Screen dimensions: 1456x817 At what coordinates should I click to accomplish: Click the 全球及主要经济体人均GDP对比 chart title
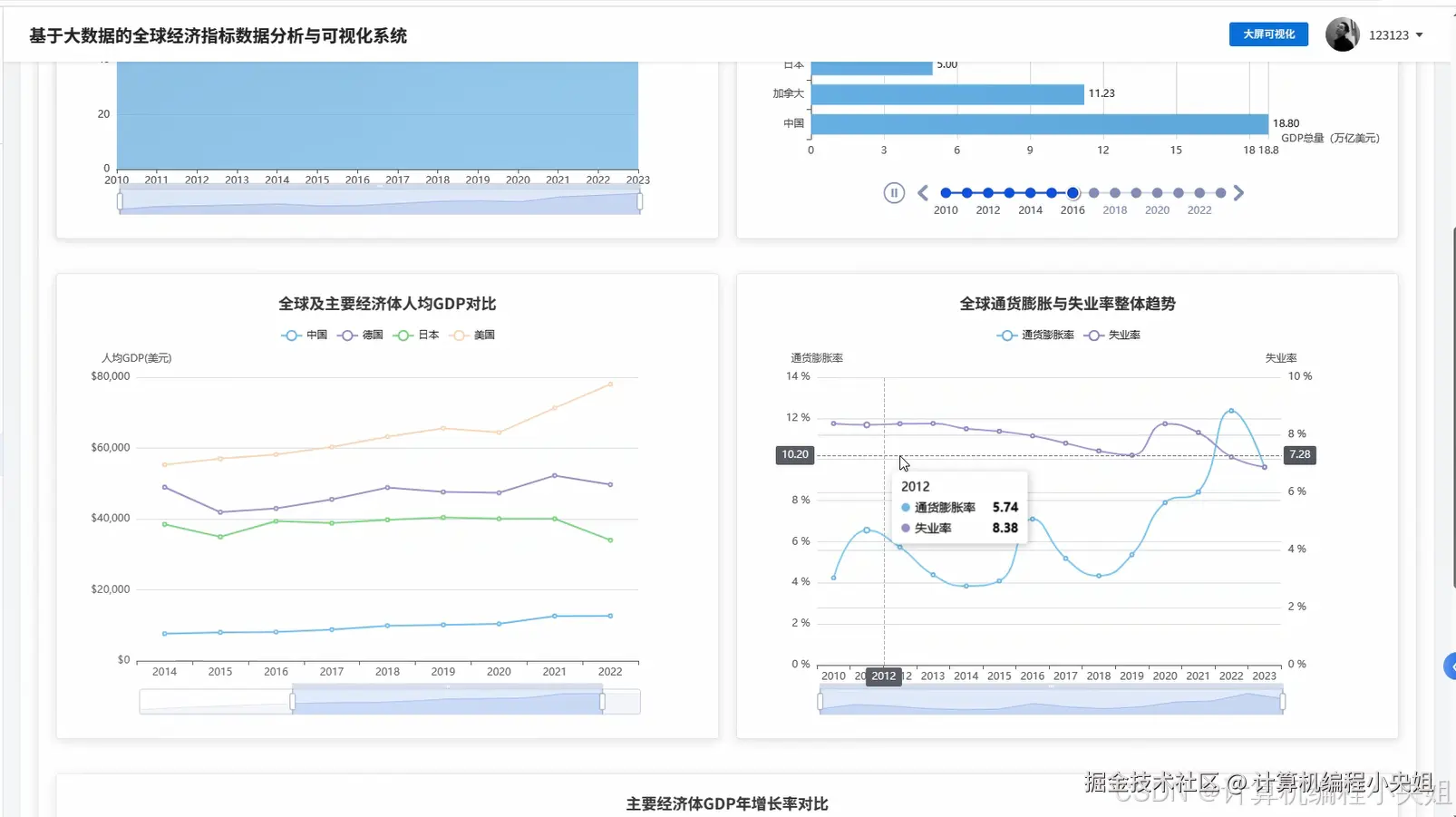[x=387, y=304]
